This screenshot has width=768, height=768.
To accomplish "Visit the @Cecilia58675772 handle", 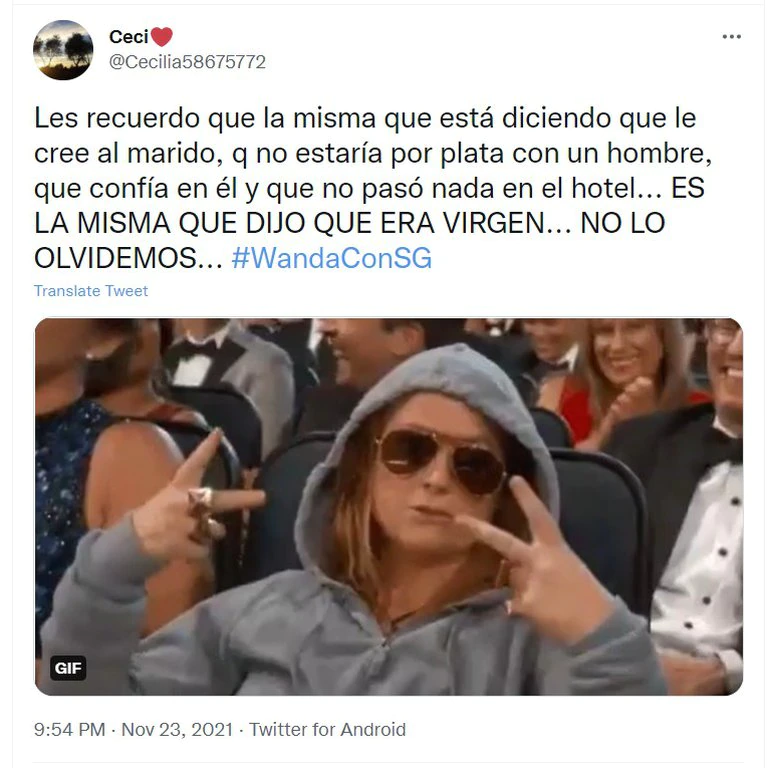I will [x=187, y=62].
